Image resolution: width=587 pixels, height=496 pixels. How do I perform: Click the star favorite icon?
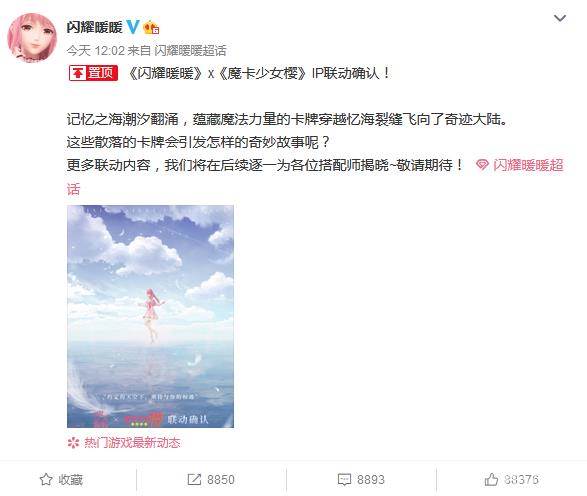coord(46,480)
